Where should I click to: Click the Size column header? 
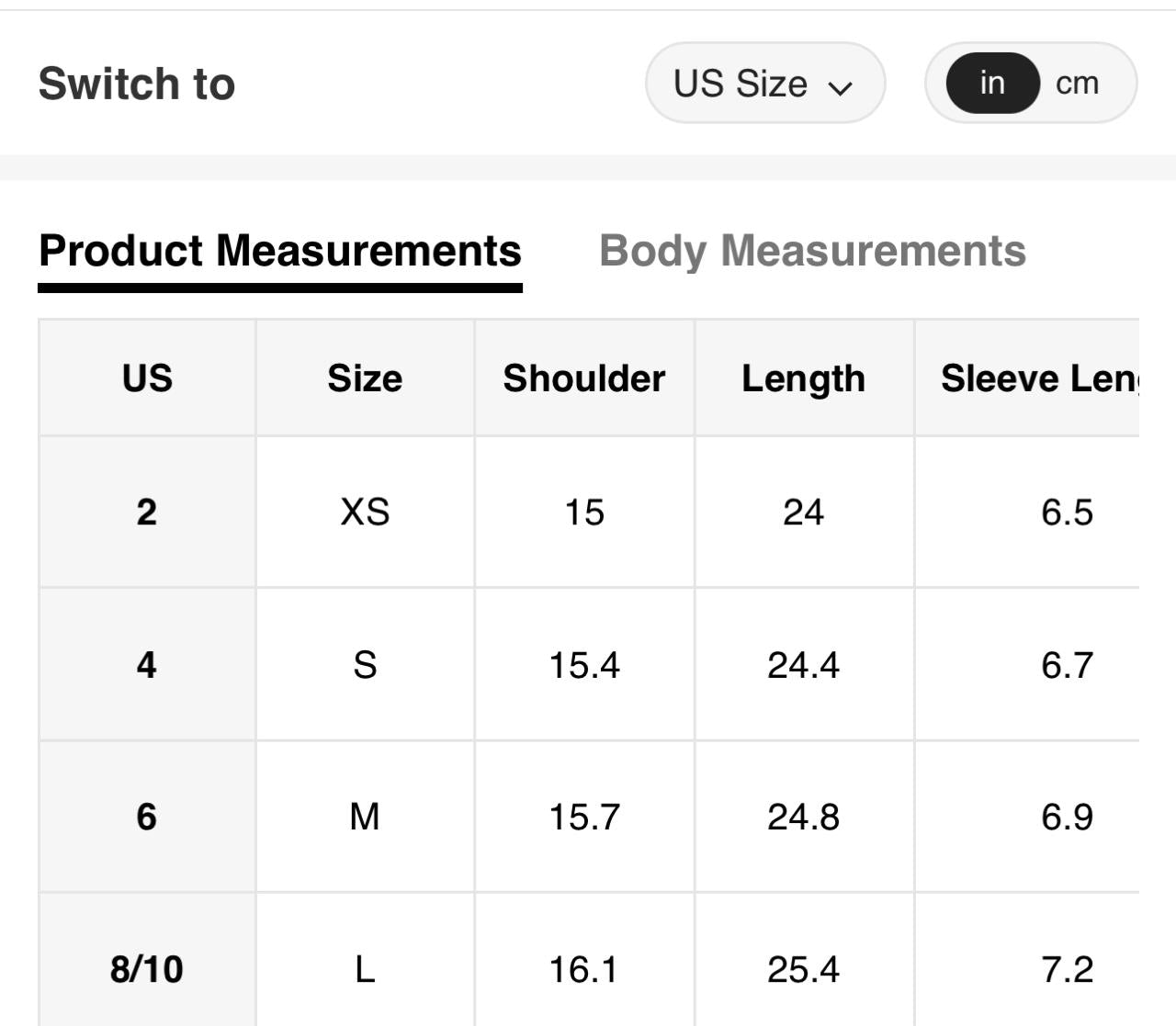coord(365,378)
